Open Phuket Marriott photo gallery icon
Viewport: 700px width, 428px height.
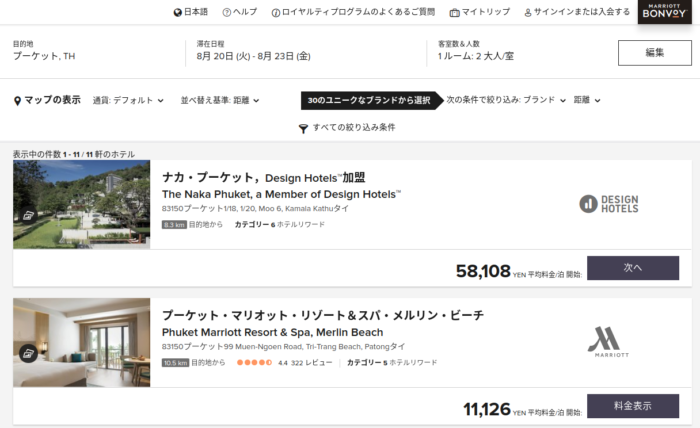(28, 353)
